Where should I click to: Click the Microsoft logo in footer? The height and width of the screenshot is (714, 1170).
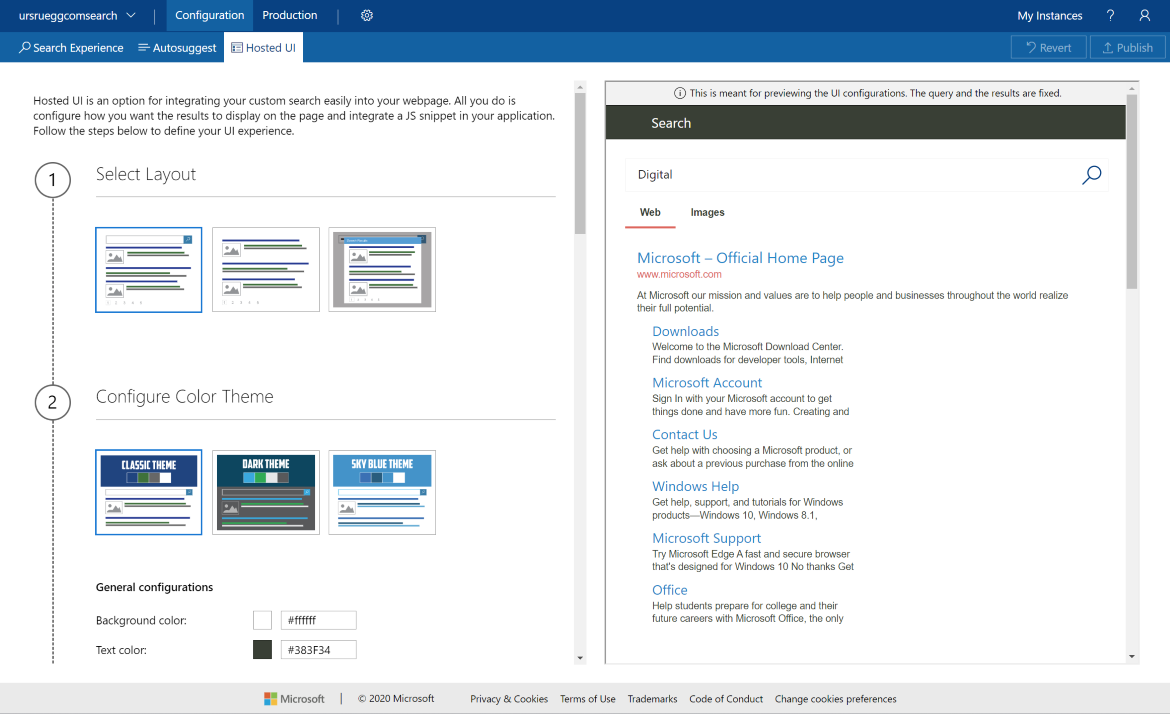click(294, 699)
